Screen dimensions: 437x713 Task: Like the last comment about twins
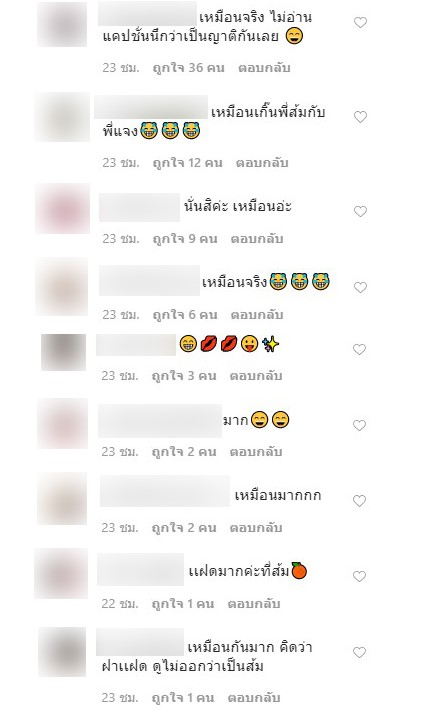click(x=359, y=653)
